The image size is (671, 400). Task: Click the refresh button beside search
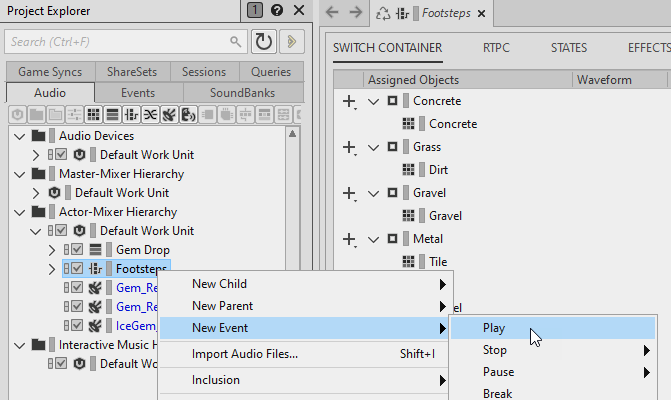point(264,42)
